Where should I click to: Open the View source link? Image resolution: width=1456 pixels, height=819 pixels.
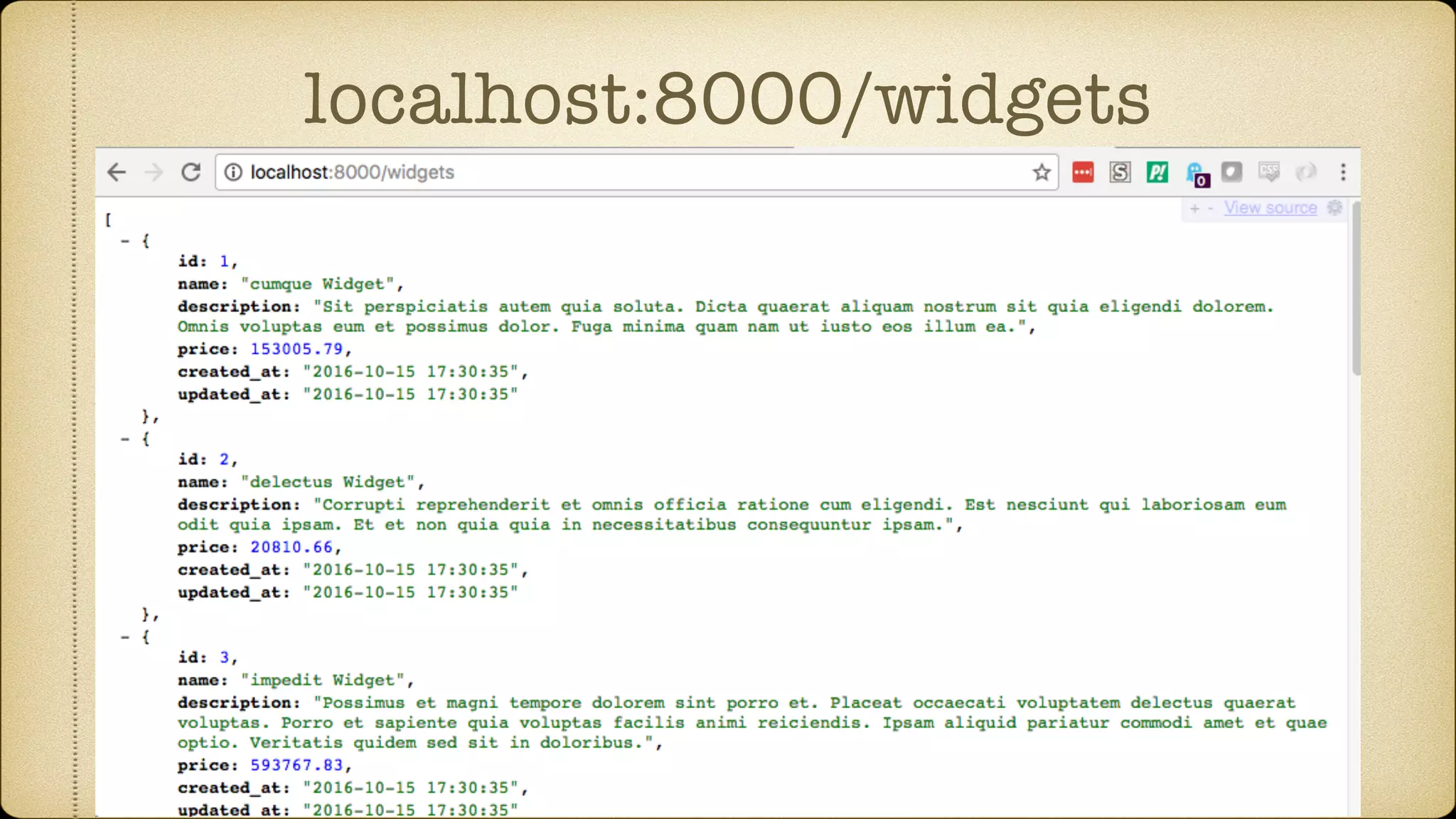1270,208
